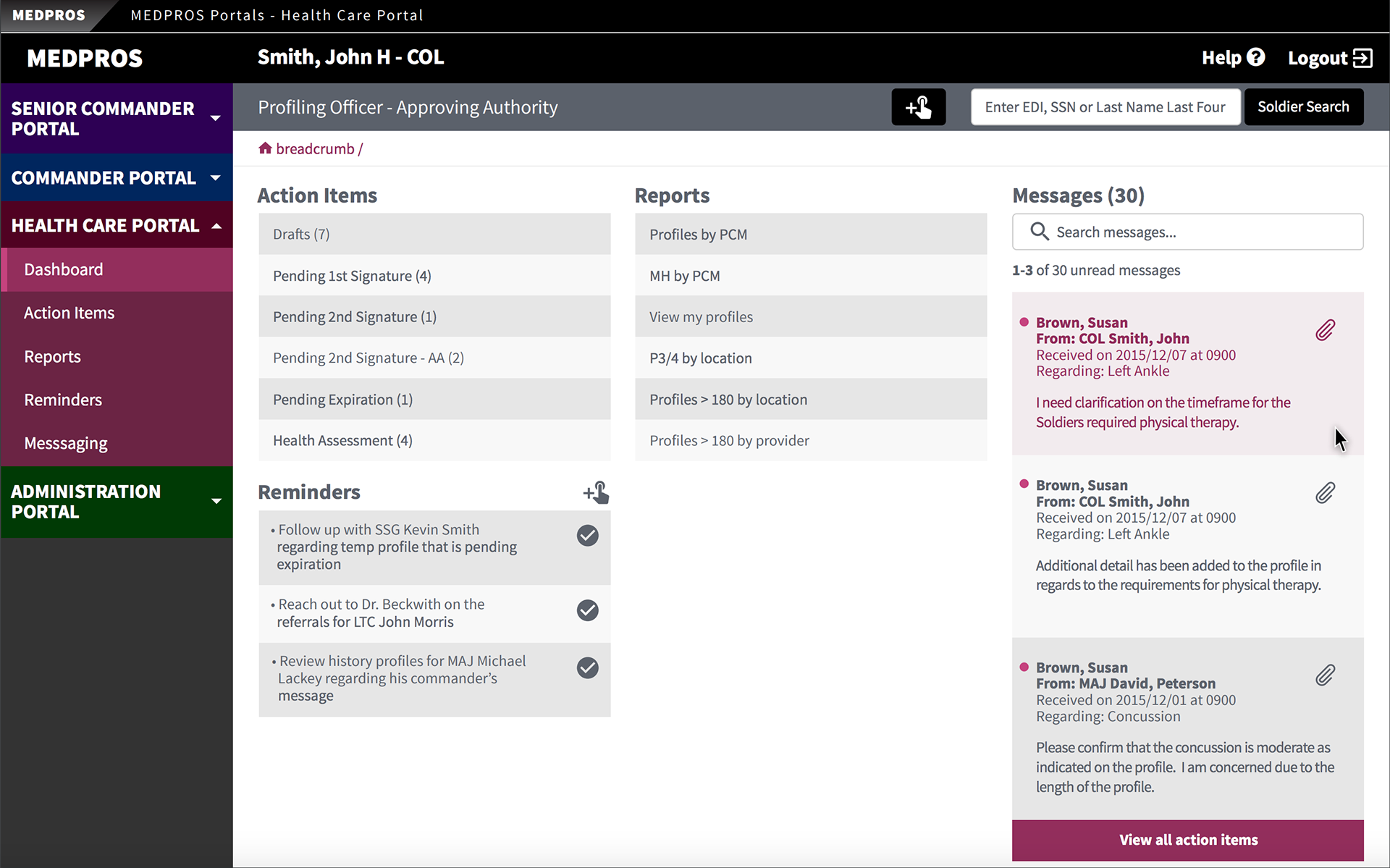This screenshot has height=868, width=1390.
Task: Open attachment on second Left Ankle message
Action: [x=1325, y=493]
